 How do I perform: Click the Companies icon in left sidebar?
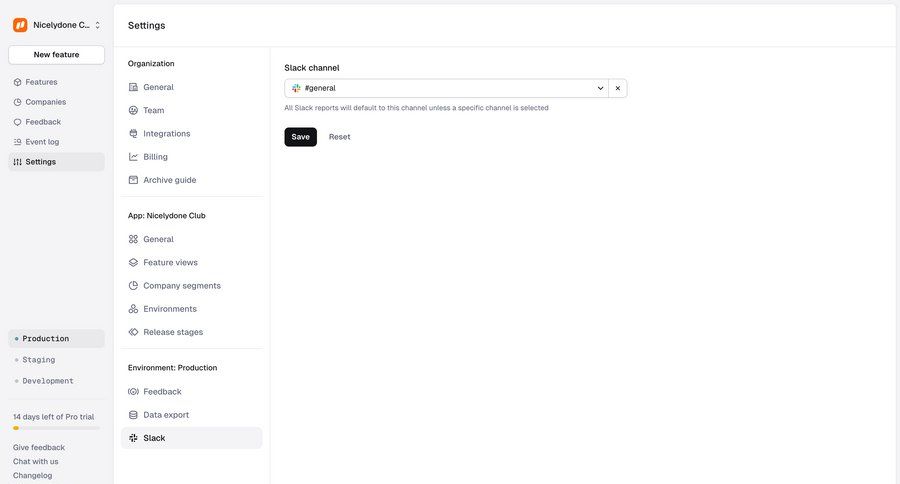click(17, 102)
